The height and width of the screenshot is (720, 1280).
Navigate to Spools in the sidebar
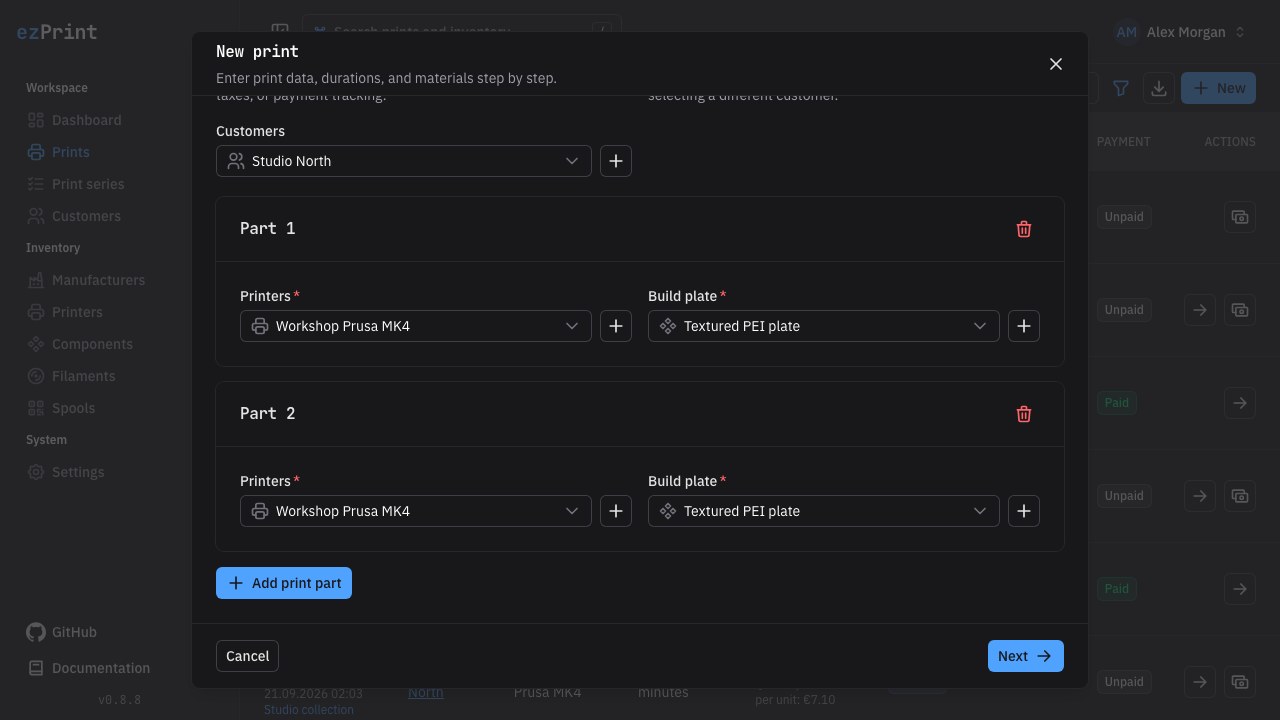[x=61, y=408]
